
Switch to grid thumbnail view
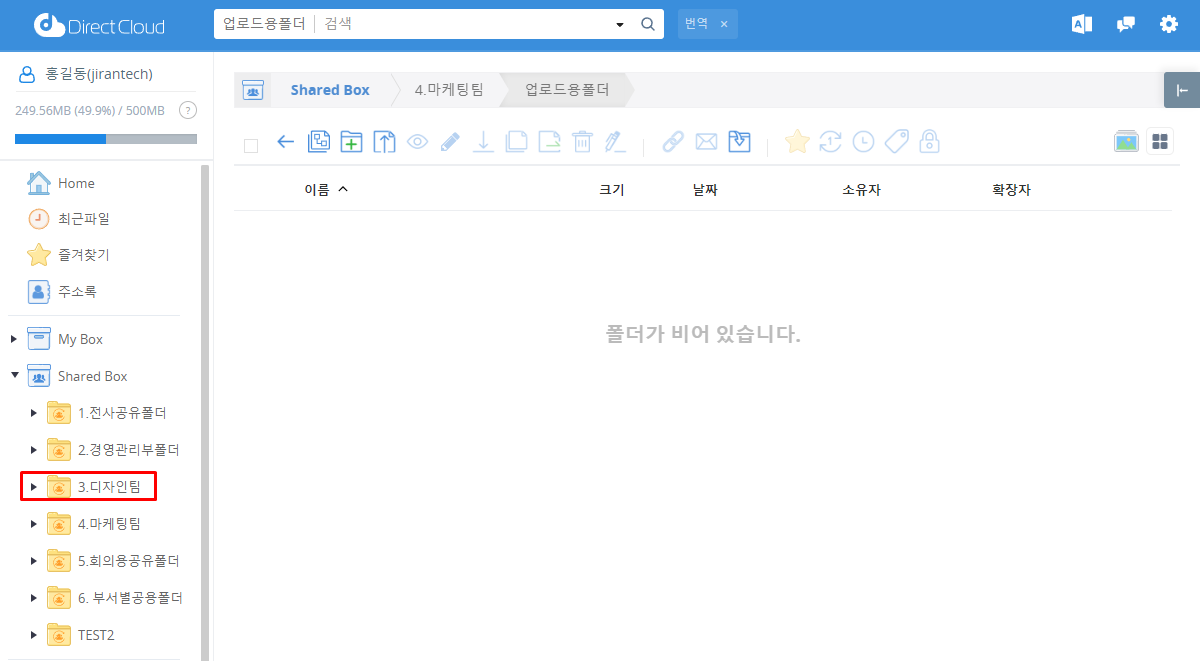[x=1160, y=142]
